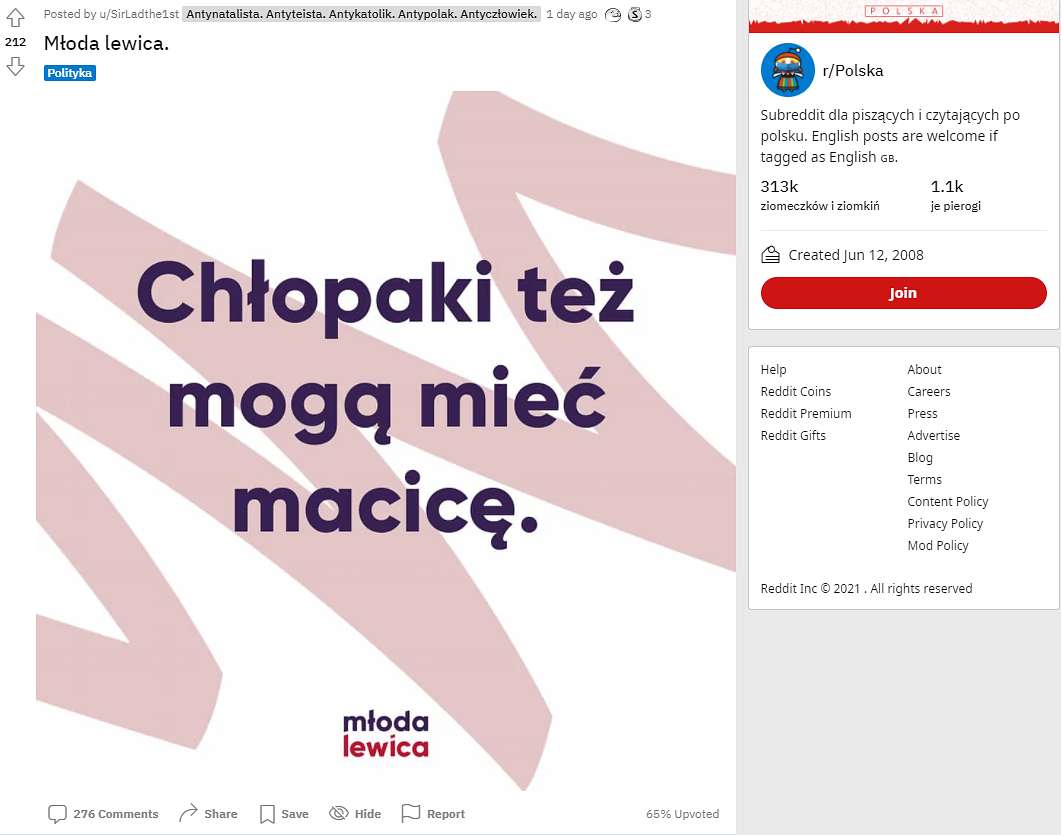This screenshot has width=1061, height=835.
Task: Click the Reddit Coins link
Action: tap(796, 391)
